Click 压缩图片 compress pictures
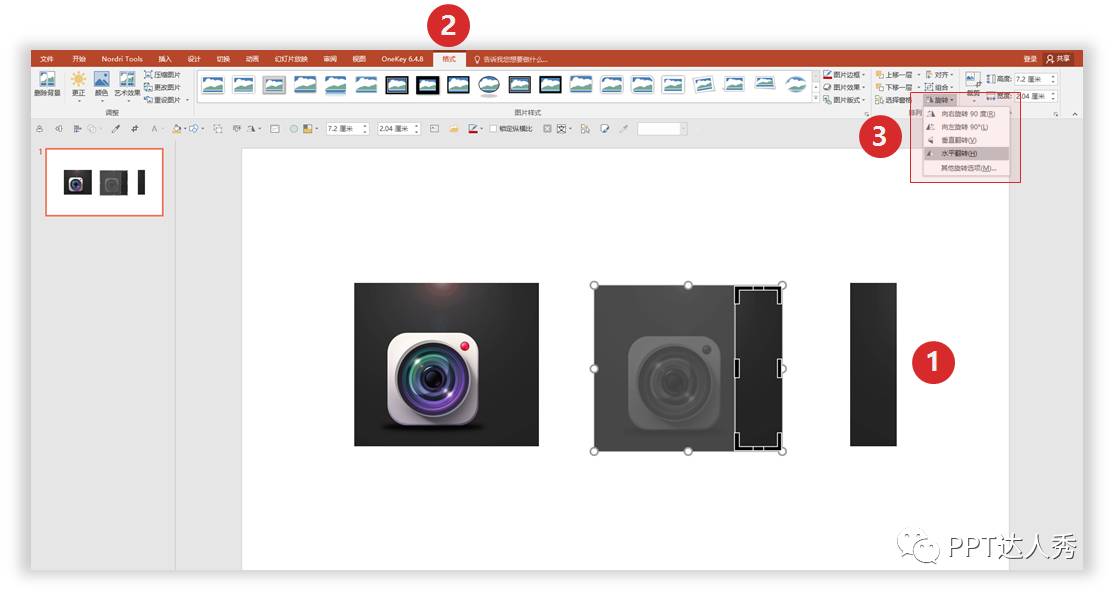This screenshot has height=596, width=1114. (163, 75)
